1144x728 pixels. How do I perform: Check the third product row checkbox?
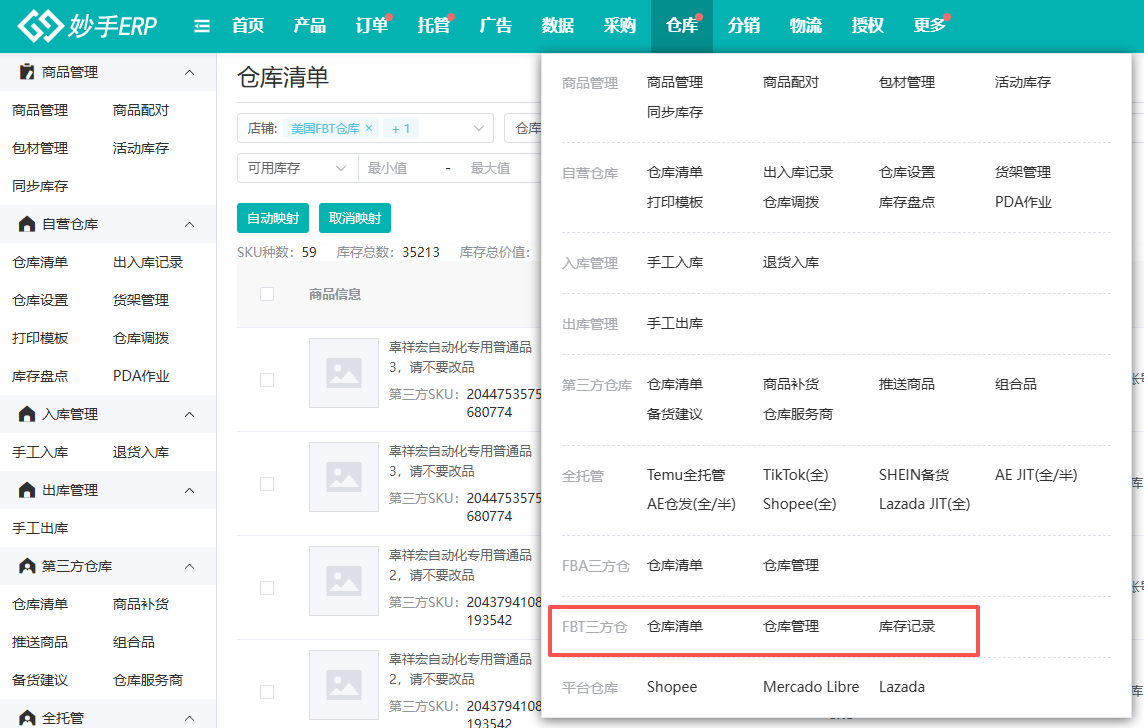[267, 588]
